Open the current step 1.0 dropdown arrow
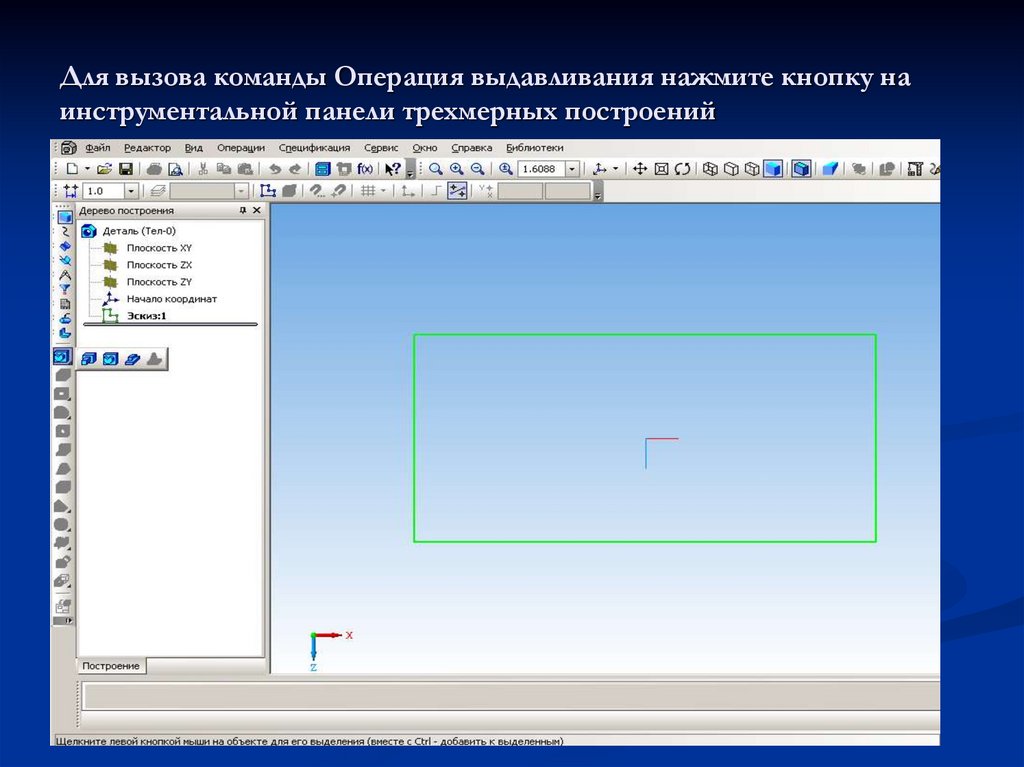 [131, 191]
